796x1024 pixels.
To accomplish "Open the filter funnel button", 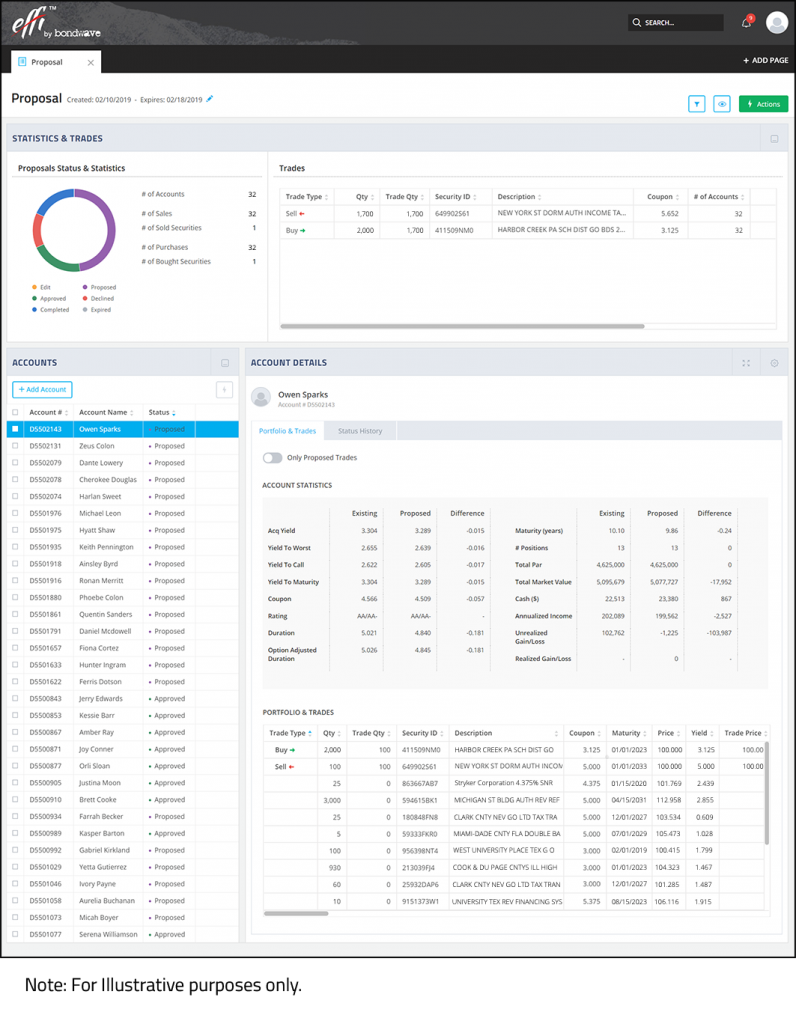I will click(697, 104).
